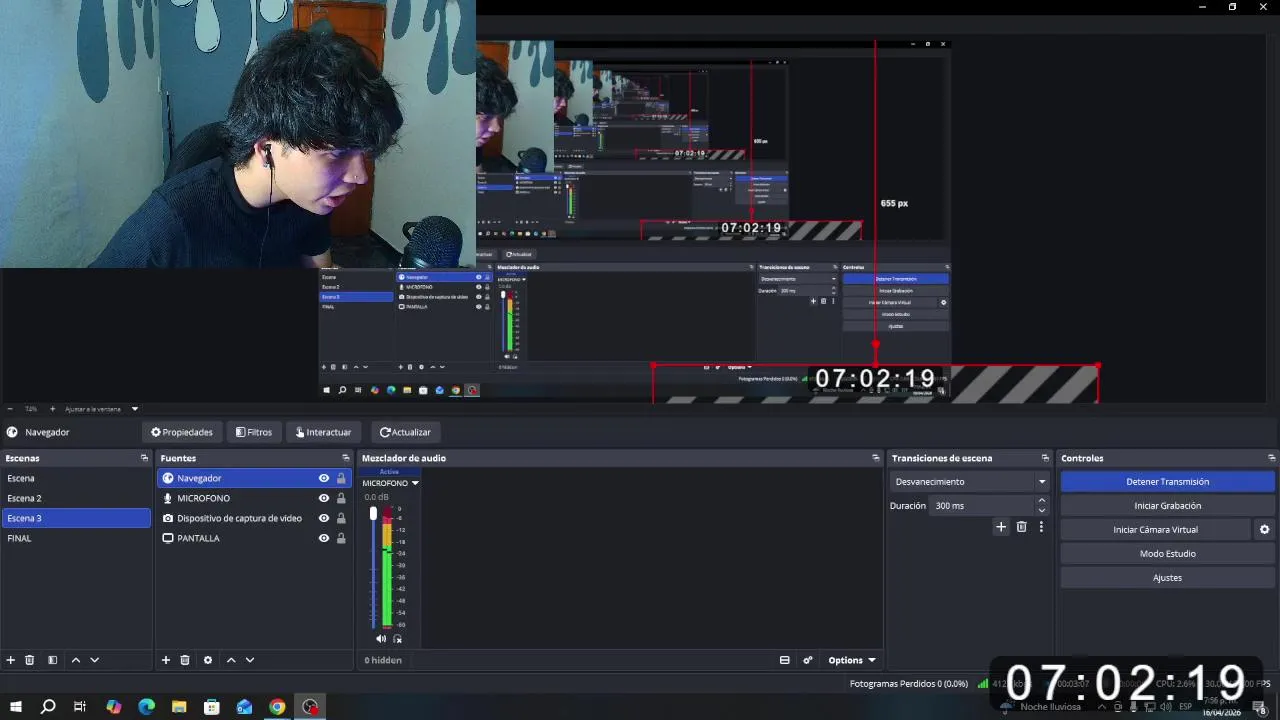Toggle lock on MICROFONO source

tap(341, 498)
